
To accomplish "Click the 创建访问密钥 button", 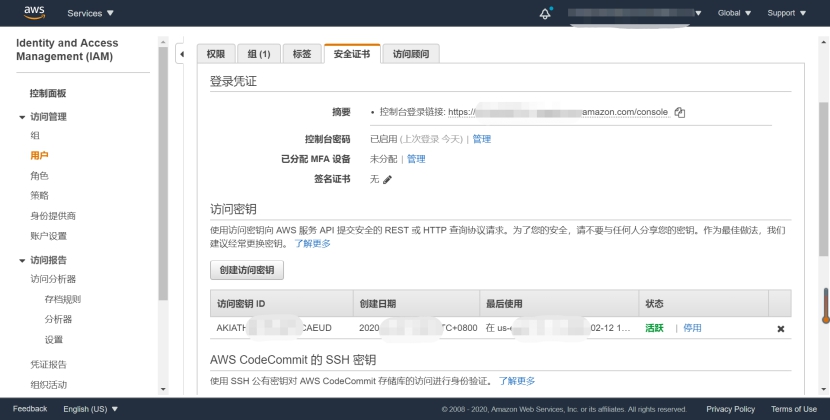I will pyautogui.click(x=247, y=270).
